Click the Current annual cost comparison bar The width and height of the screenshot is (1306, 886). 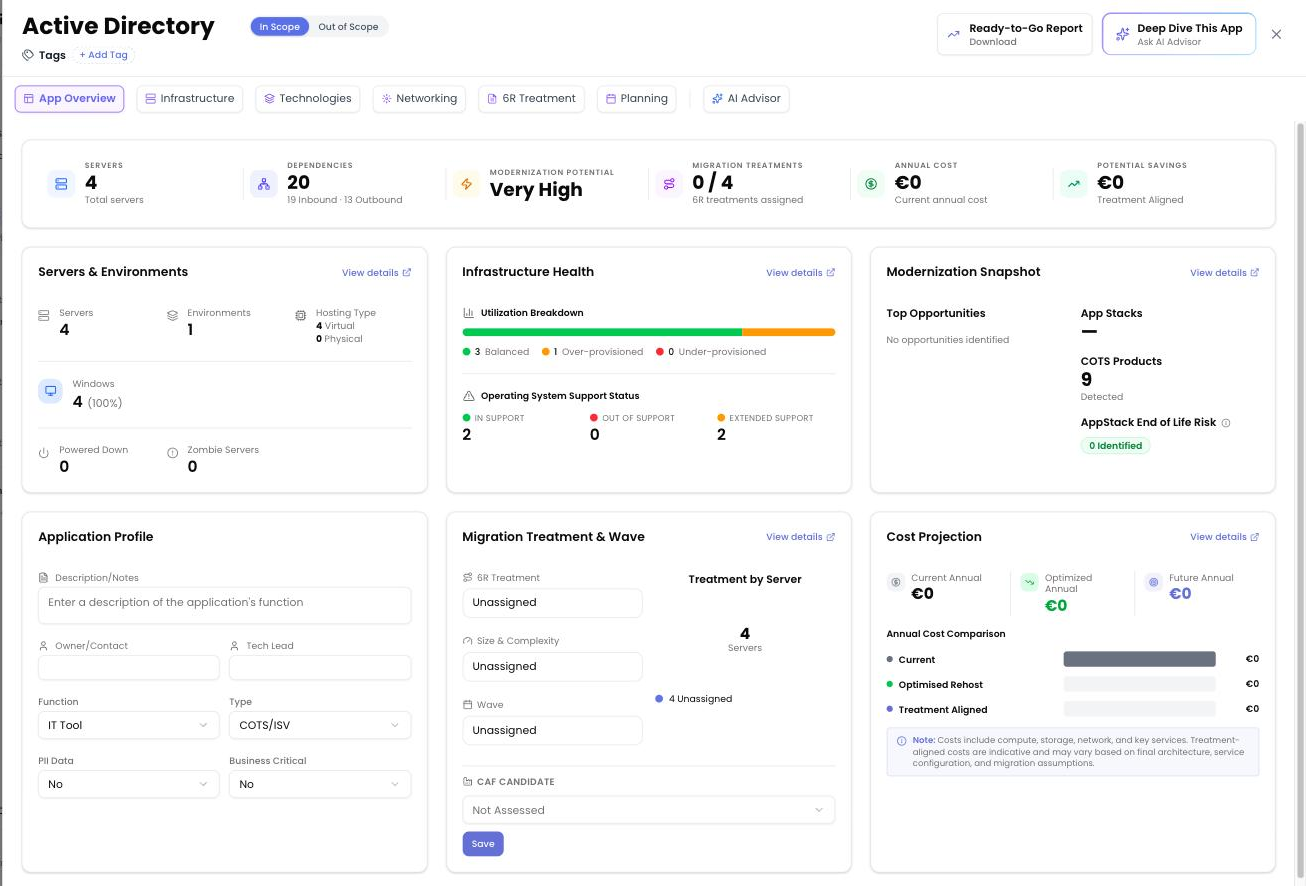pyautogui.click(x=1139, y=659)
